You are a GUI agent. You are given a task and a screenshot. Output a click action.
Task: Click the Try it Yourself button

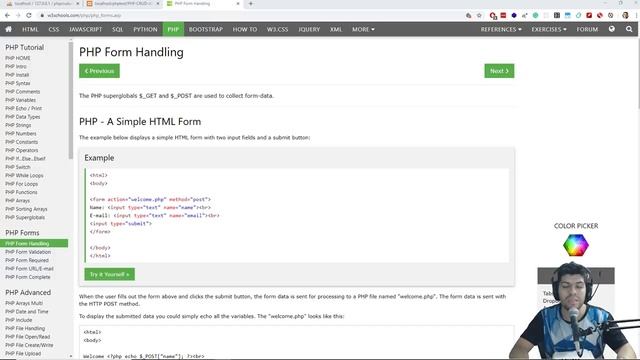(x=109, y=274)
